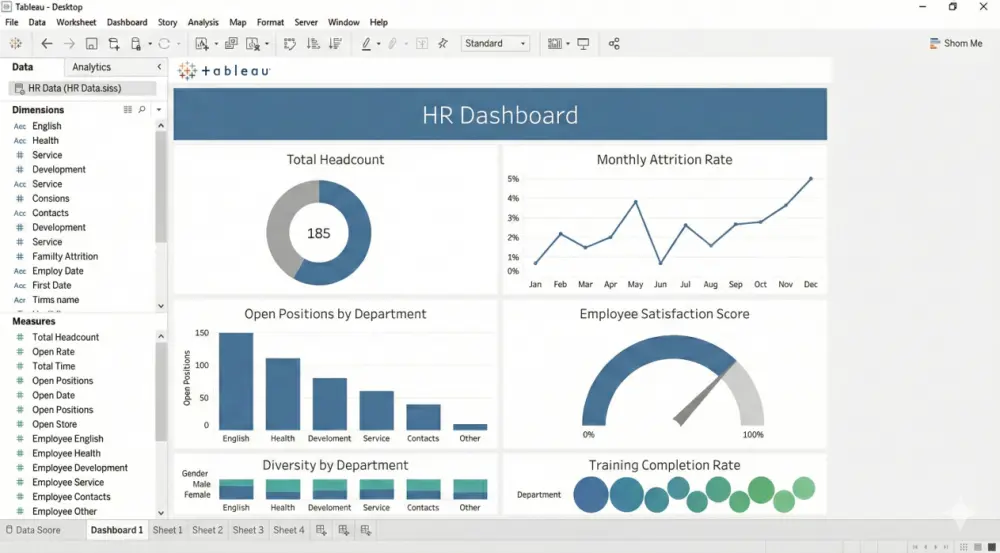1000x553 pixels.
Task: Switch to the Sheet 1 tab
Action: (x=167, y=530)
